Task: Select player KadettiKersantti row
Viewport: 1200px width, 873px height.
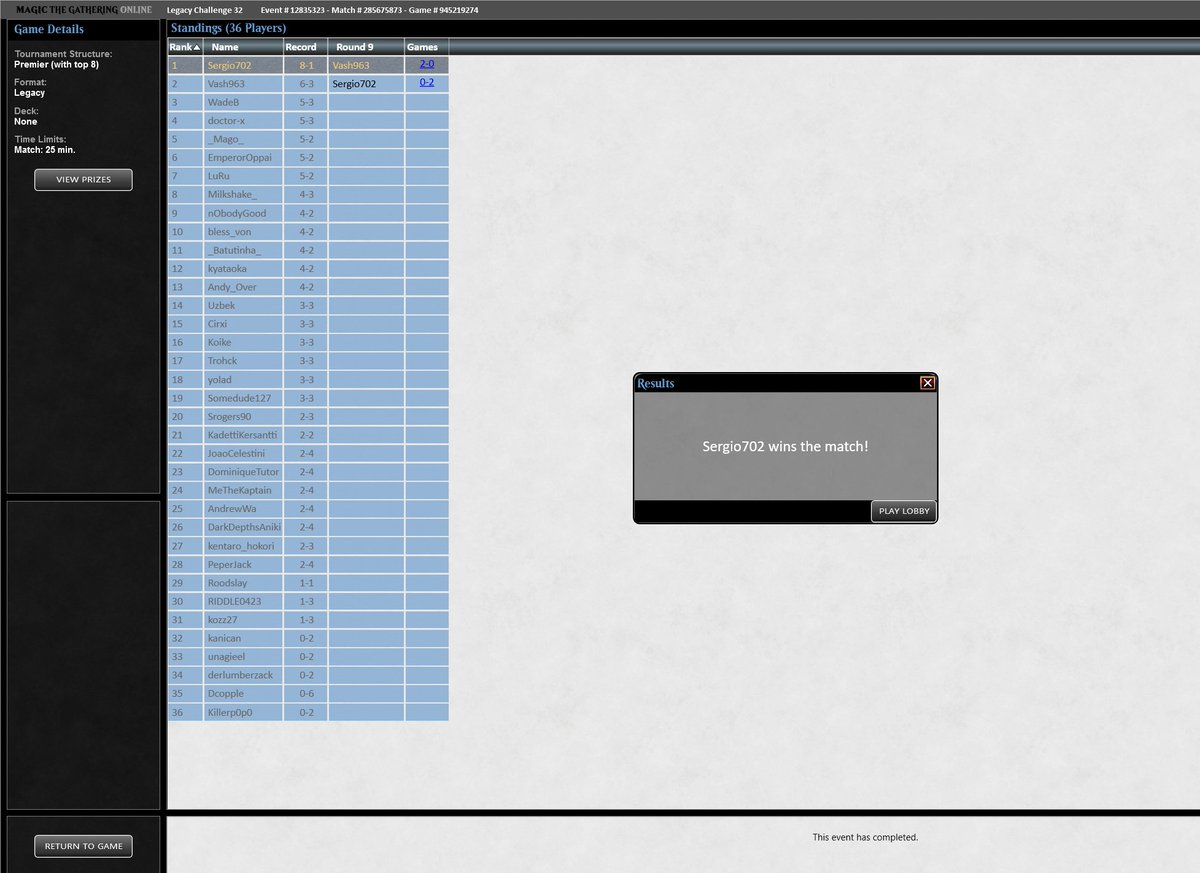Action: click(308, 435)
